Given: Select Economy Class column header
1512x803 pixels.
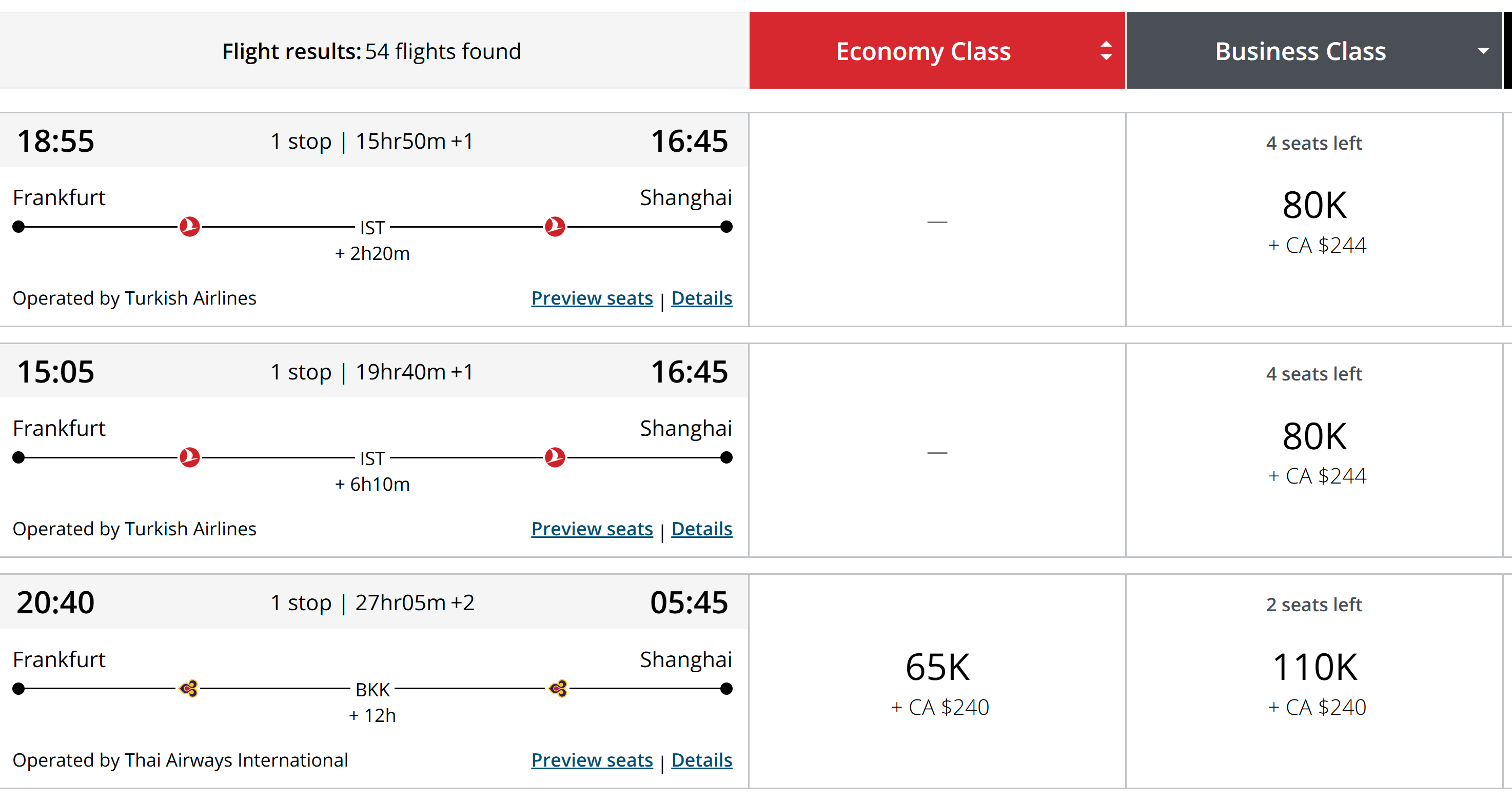Looking at the screenshot, I should pyautogui.click(x=937, y=50).
